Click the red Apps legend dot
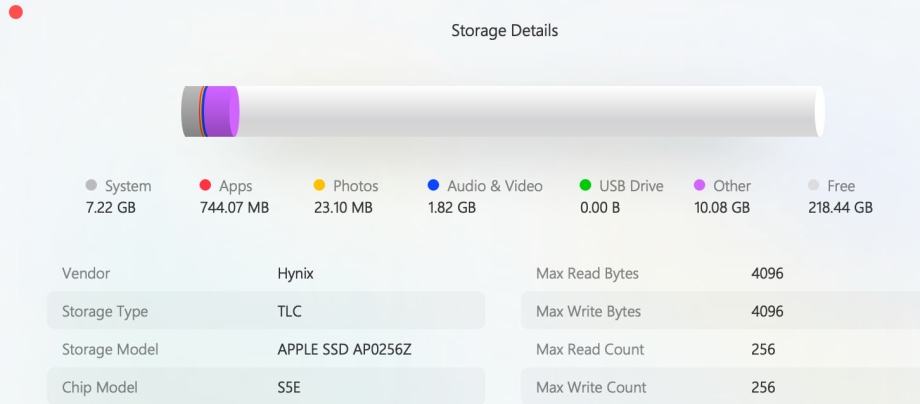Viewport: 920px width, 404px height. [205, 185]
